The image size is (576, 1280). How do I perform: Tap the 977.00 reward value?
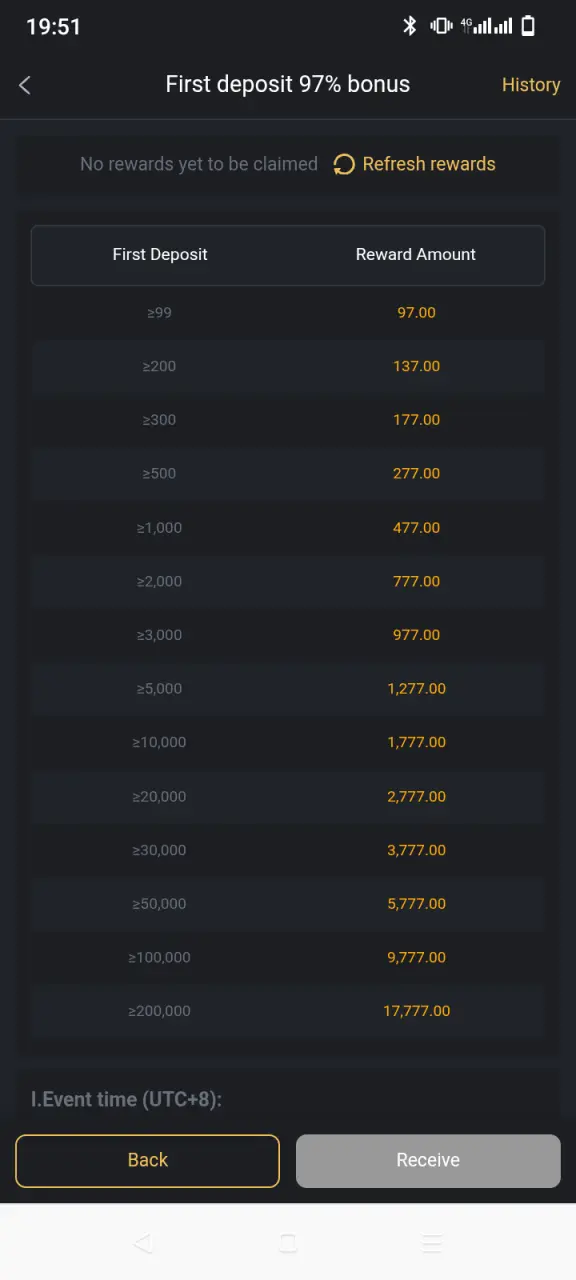coord(417,635)
